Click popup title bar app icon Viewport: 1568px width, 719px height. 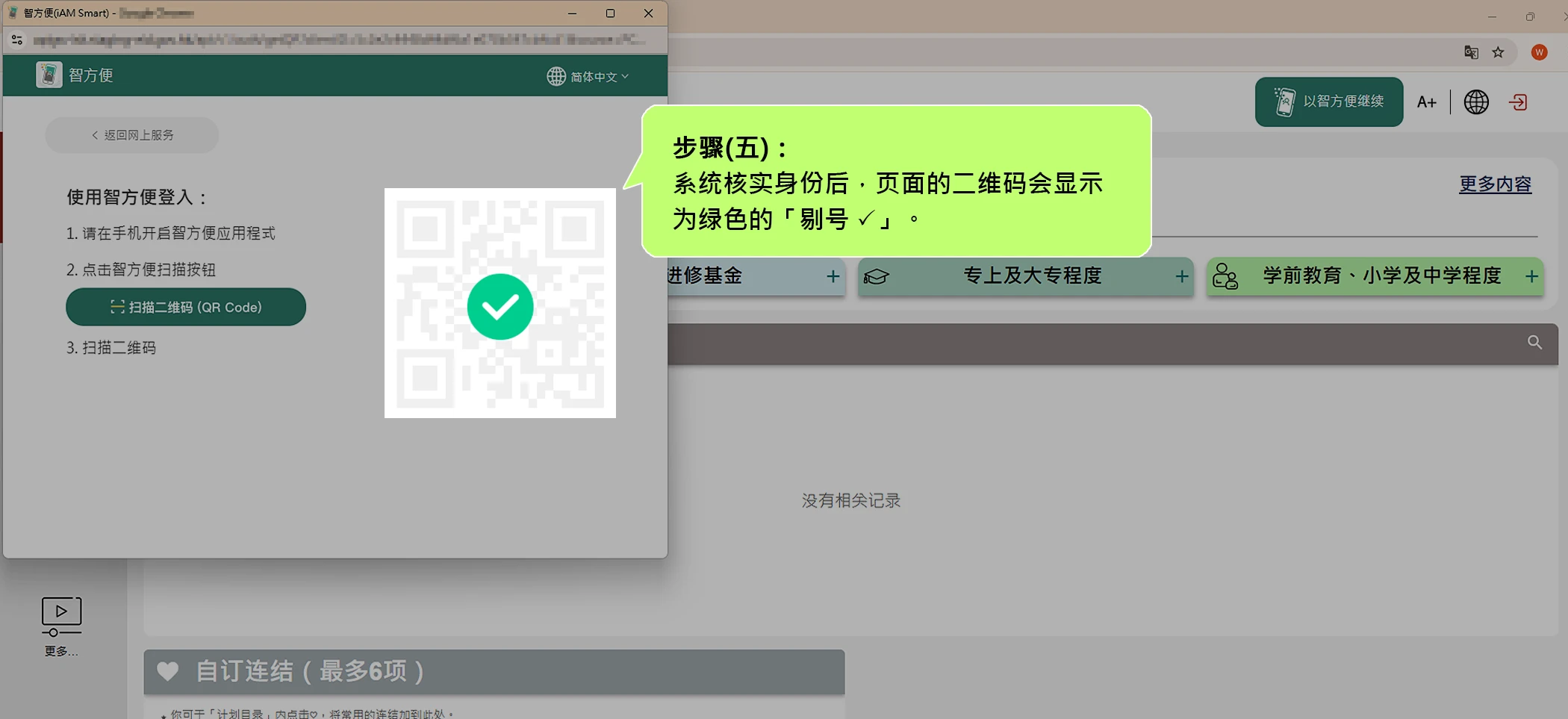13,13
